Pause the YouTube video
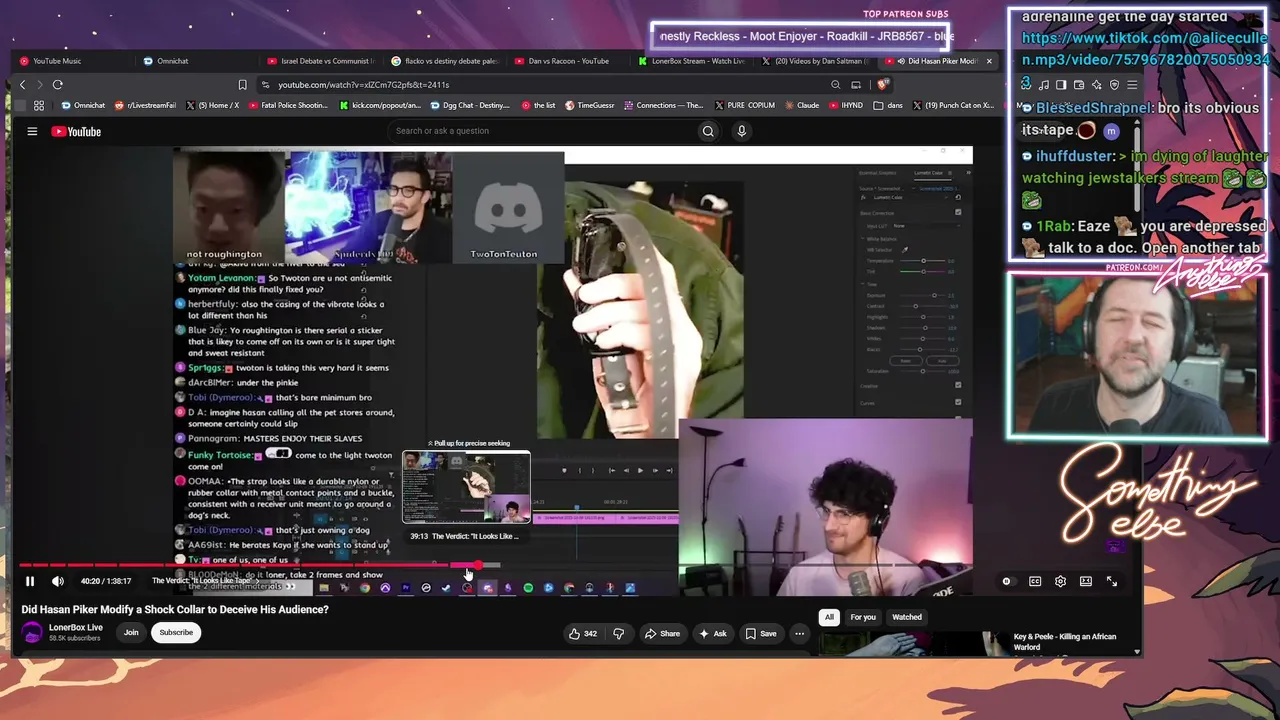Viewport: 1280px width, 720px height. click(30, 581)
